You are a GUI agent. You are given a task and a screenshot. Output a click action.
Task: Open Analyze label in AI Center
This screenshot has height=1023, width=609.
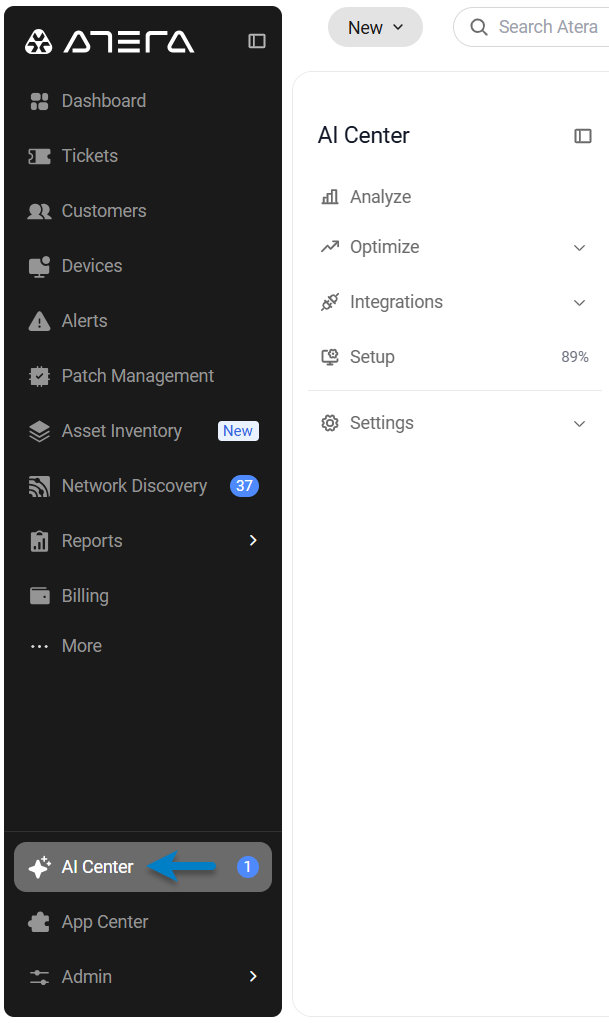click(x=381, y=197)
